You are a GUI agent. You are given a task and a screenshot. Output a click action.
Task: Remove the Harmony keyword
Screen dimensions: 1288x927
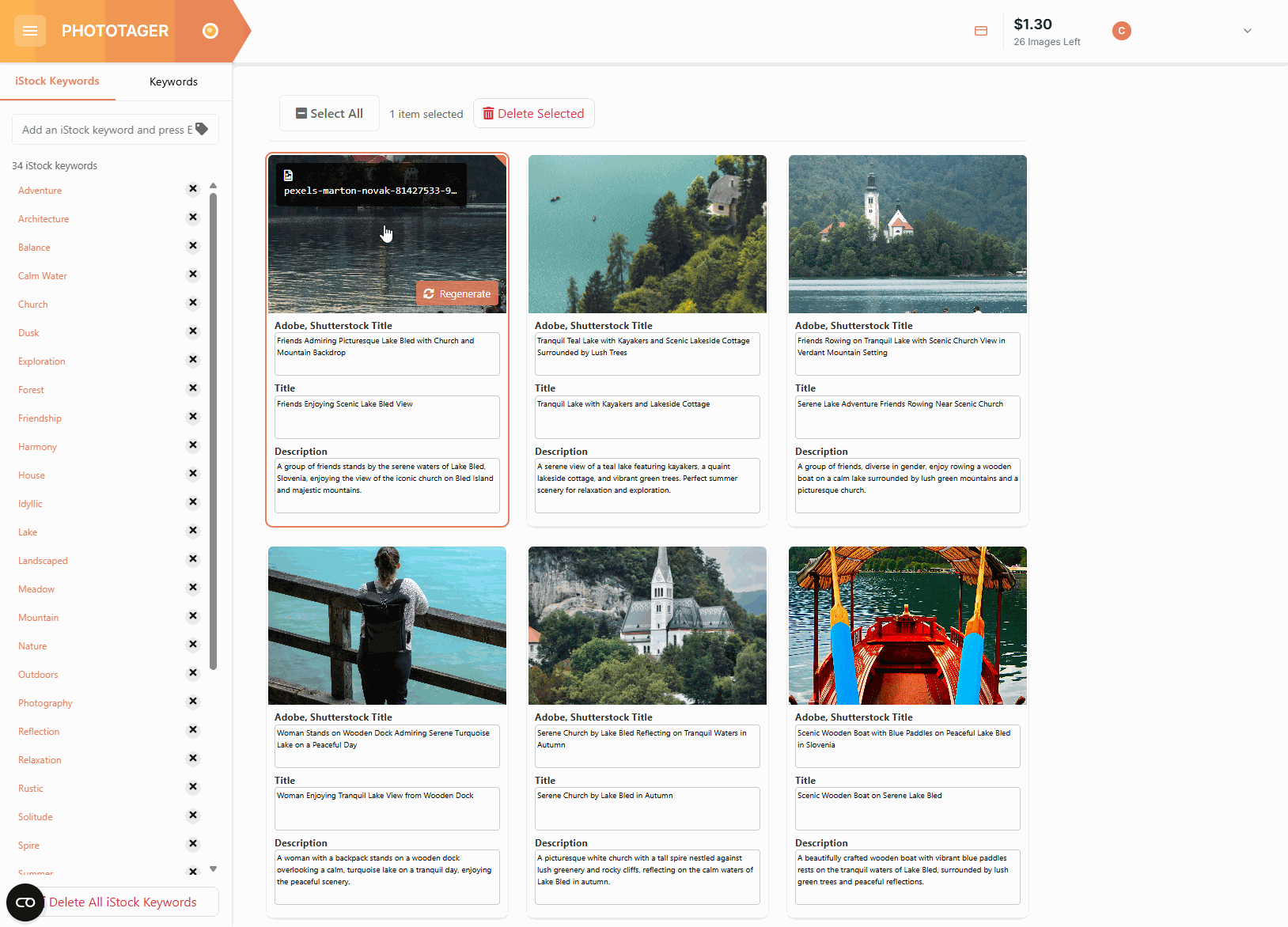pyautogui.click(x=192, y=445)
